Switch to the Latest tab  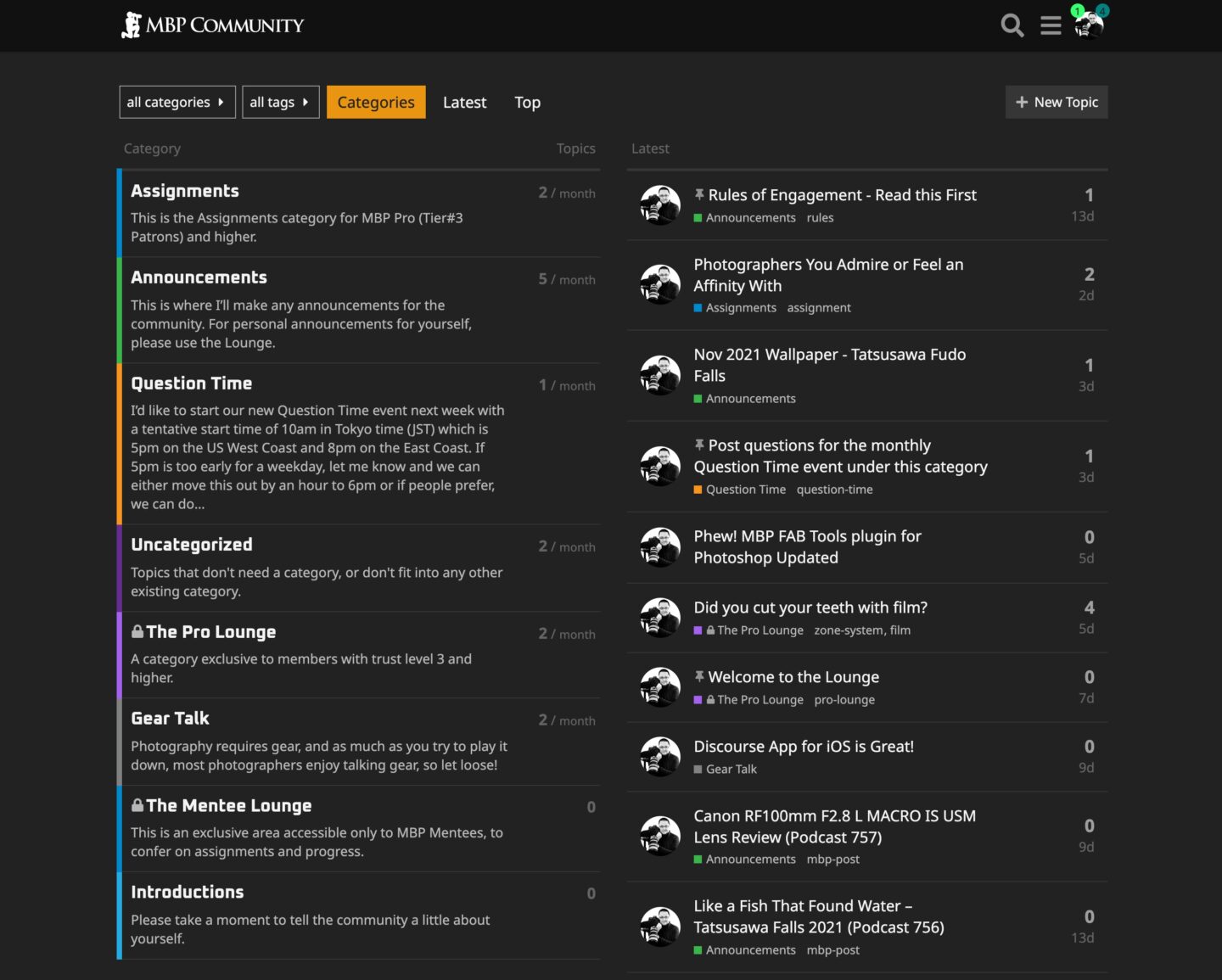tap(464, 102)
